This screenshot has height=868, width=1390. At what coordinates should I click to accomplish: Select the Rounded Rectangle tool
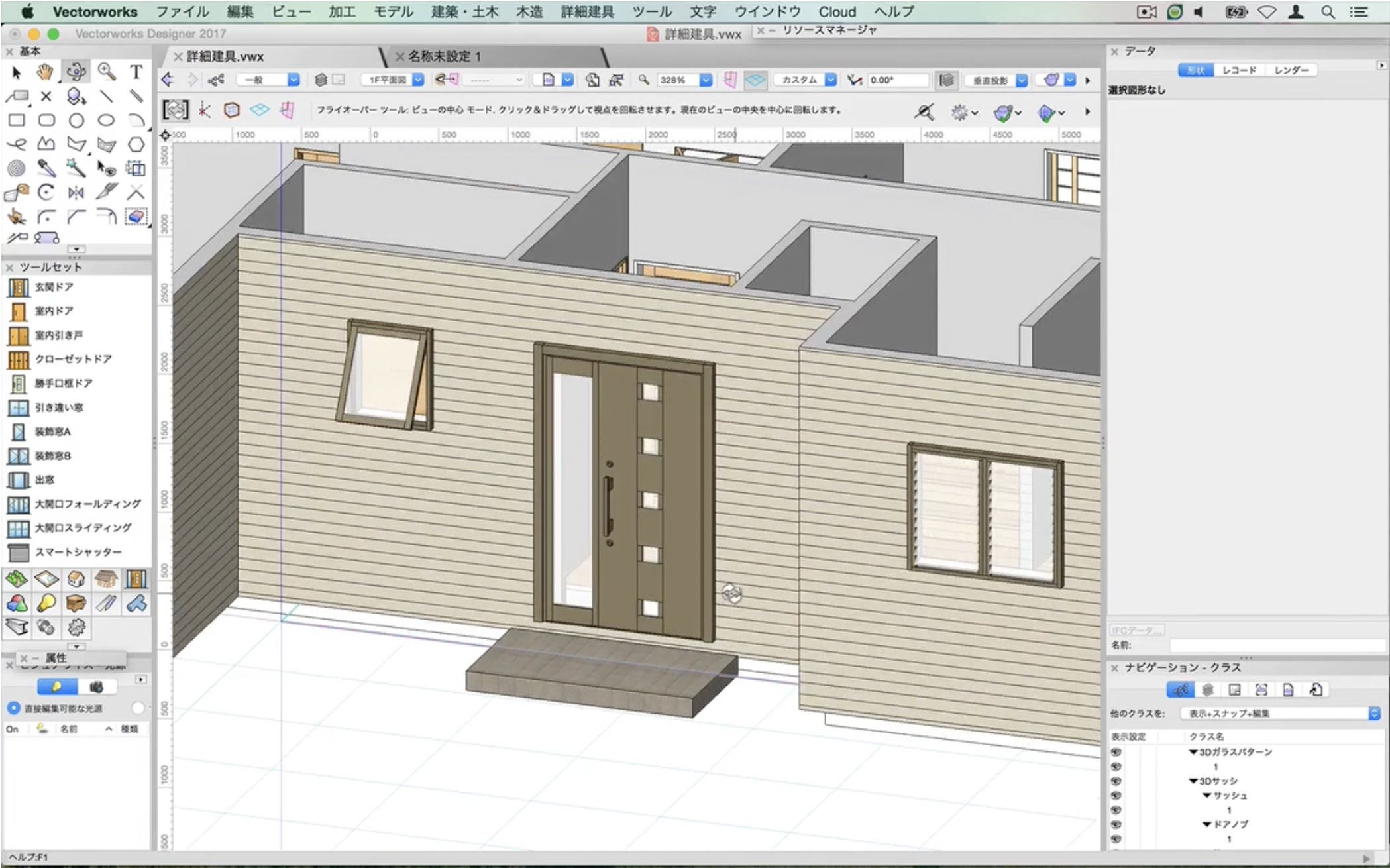[x=46, y=120]
